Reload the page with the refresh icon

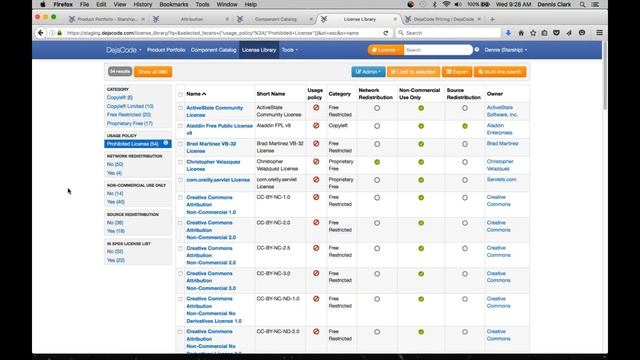click(x=385, y=33)
